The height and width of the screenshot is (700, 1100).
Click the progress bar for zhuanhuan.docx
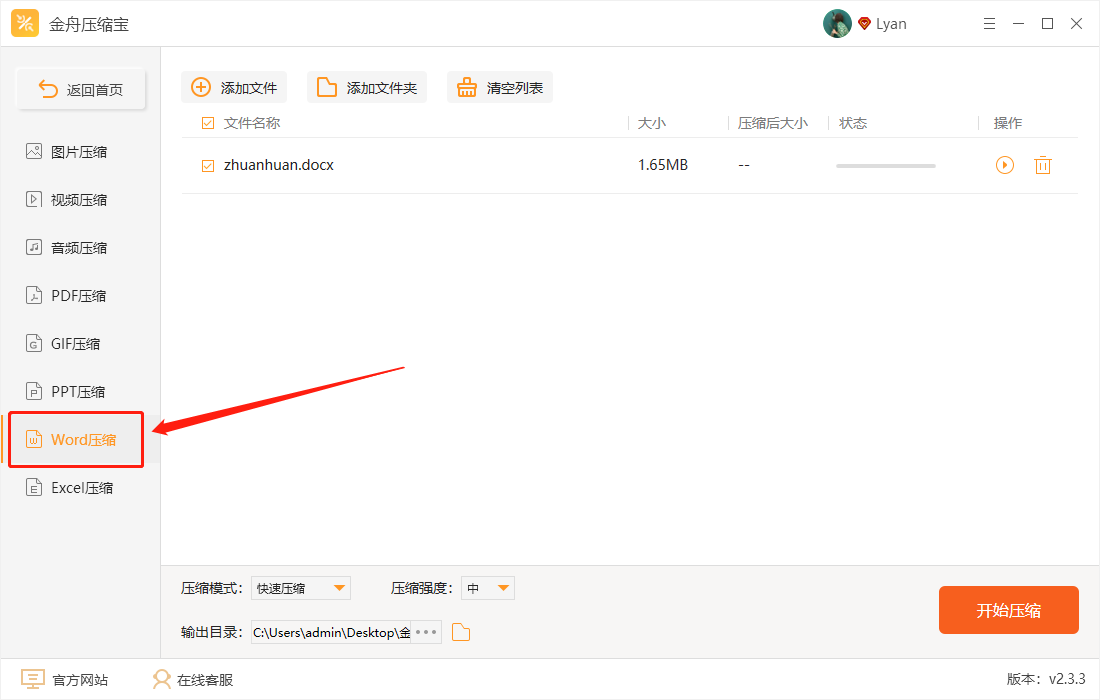(x=884, y=164)
